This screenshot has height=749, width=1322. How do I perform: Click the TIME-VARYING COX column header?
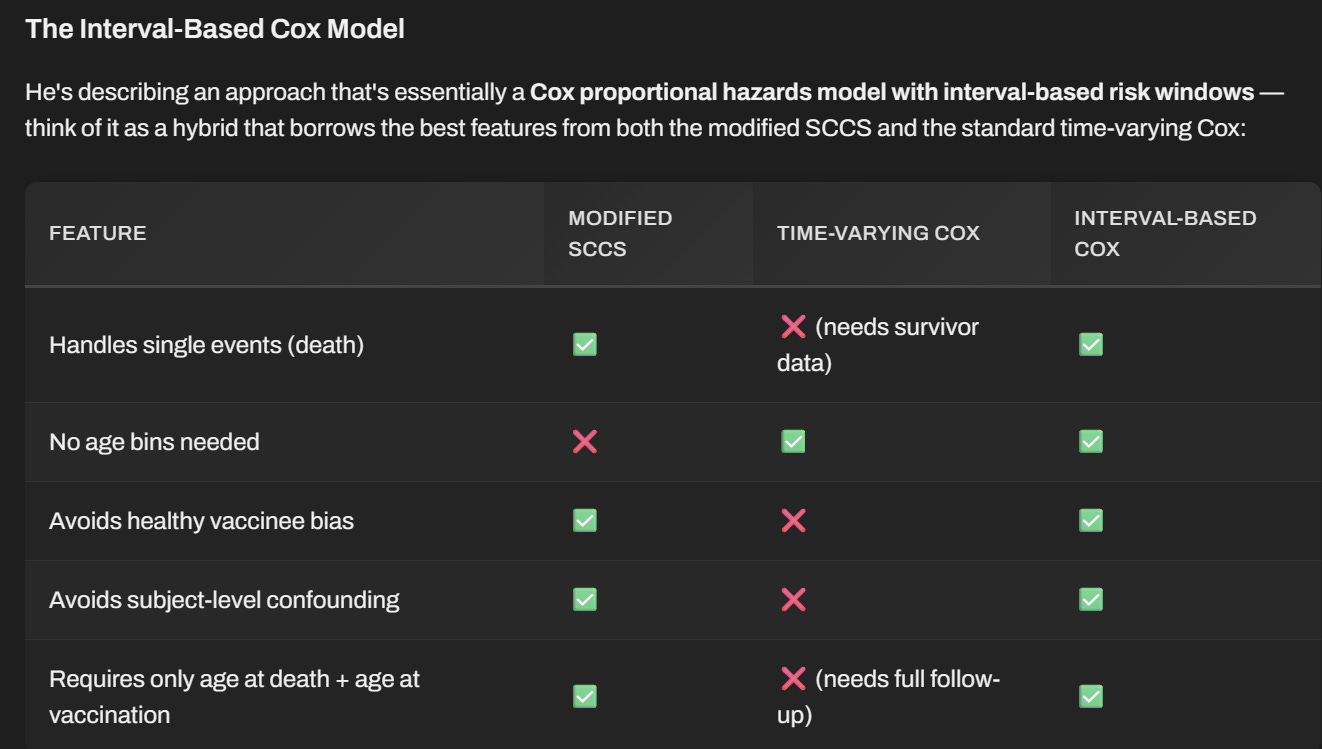coord(878,233)
